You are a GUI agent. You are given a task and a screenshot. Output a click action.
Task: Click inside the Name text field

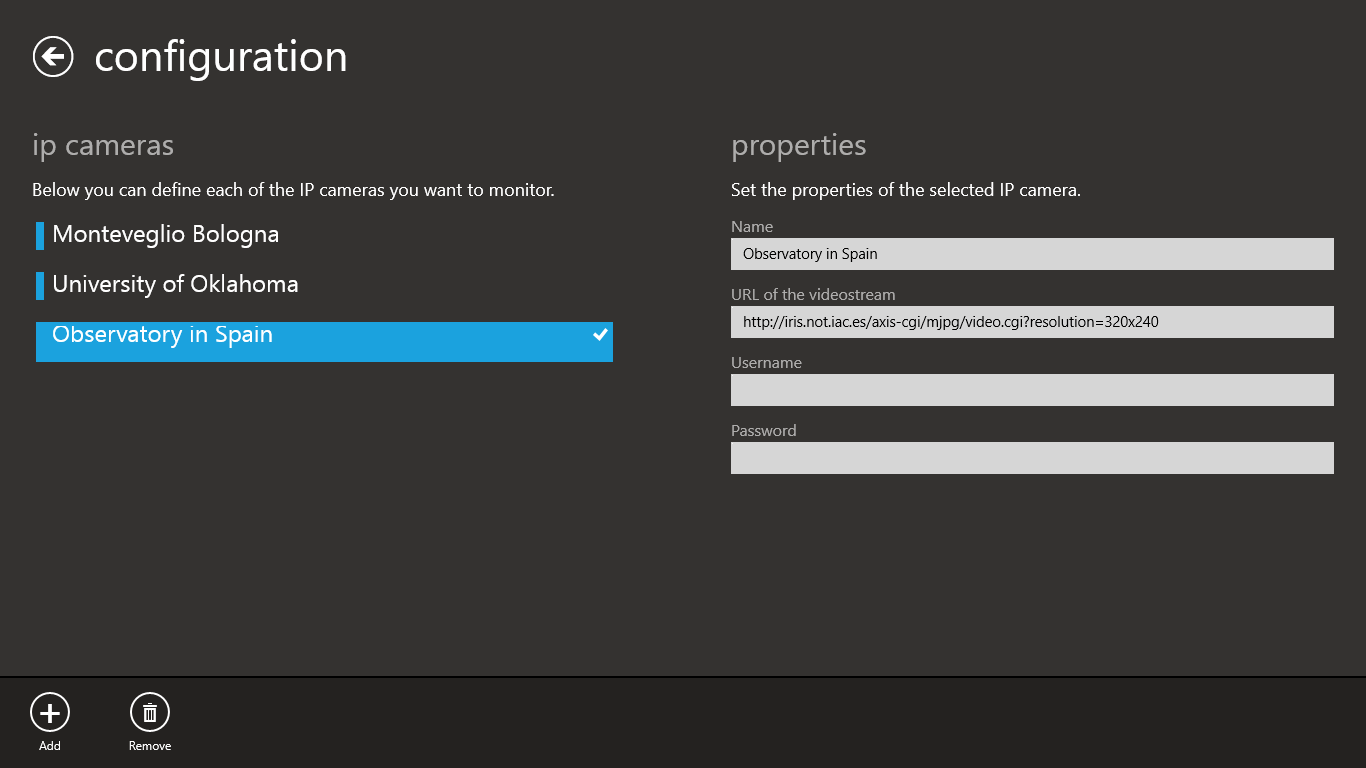[x=1032, y=254]
